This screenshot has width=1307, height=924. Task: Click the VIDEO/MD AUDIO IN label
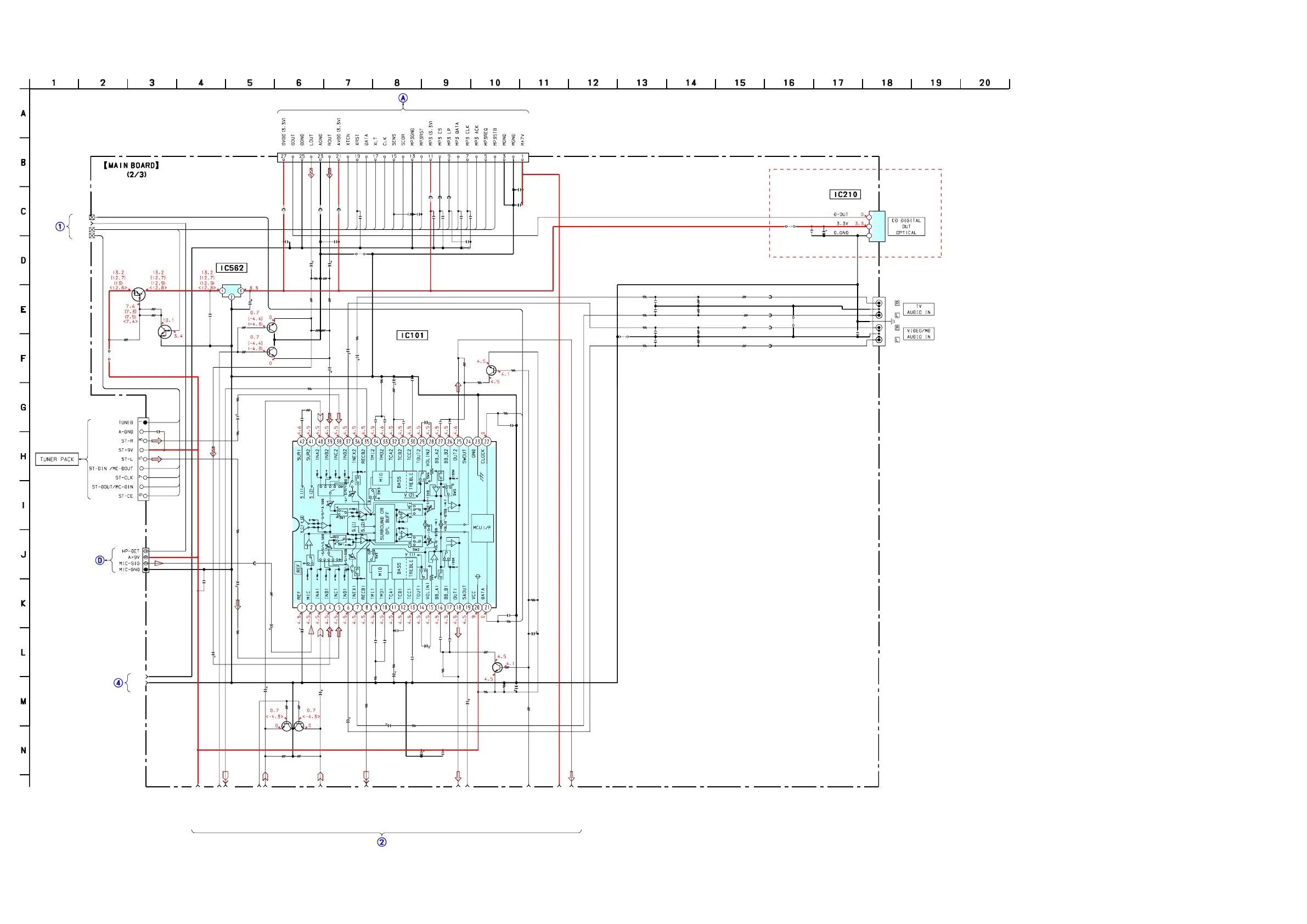coord(918,334)
